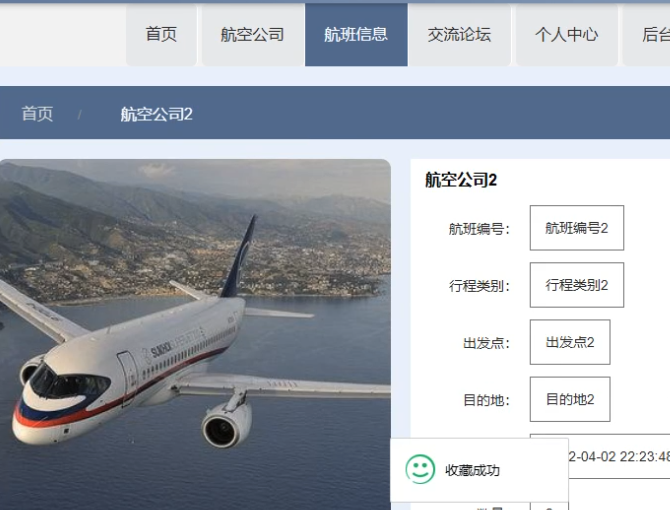The width and height of the screenshot is (670, 510).
Task: Switch to the 航空公司 tab
Action: (x=253, y=35)
